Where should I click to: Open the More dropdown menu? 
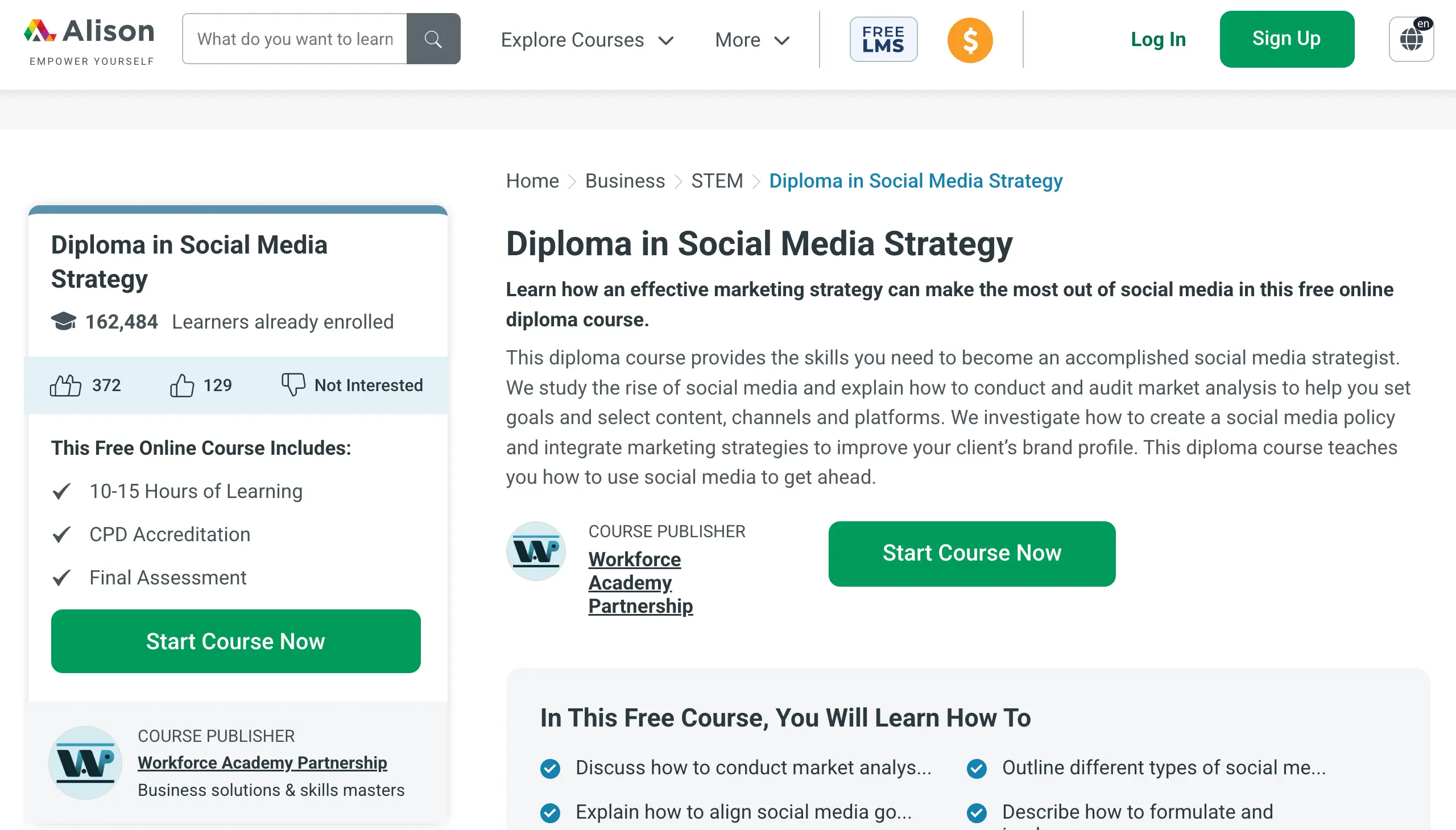coord(752,40)
